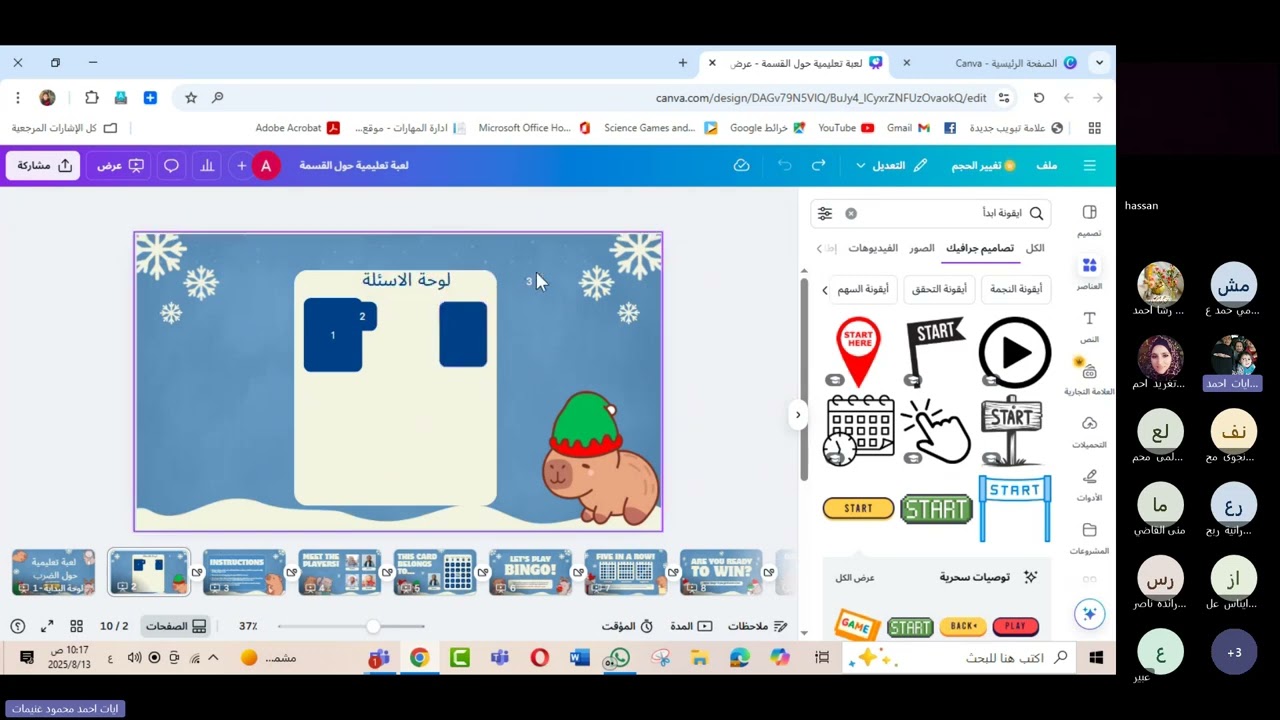Open the File (ملف) menu
This screenshot has width=1280, height=720.
point(1047,165)
